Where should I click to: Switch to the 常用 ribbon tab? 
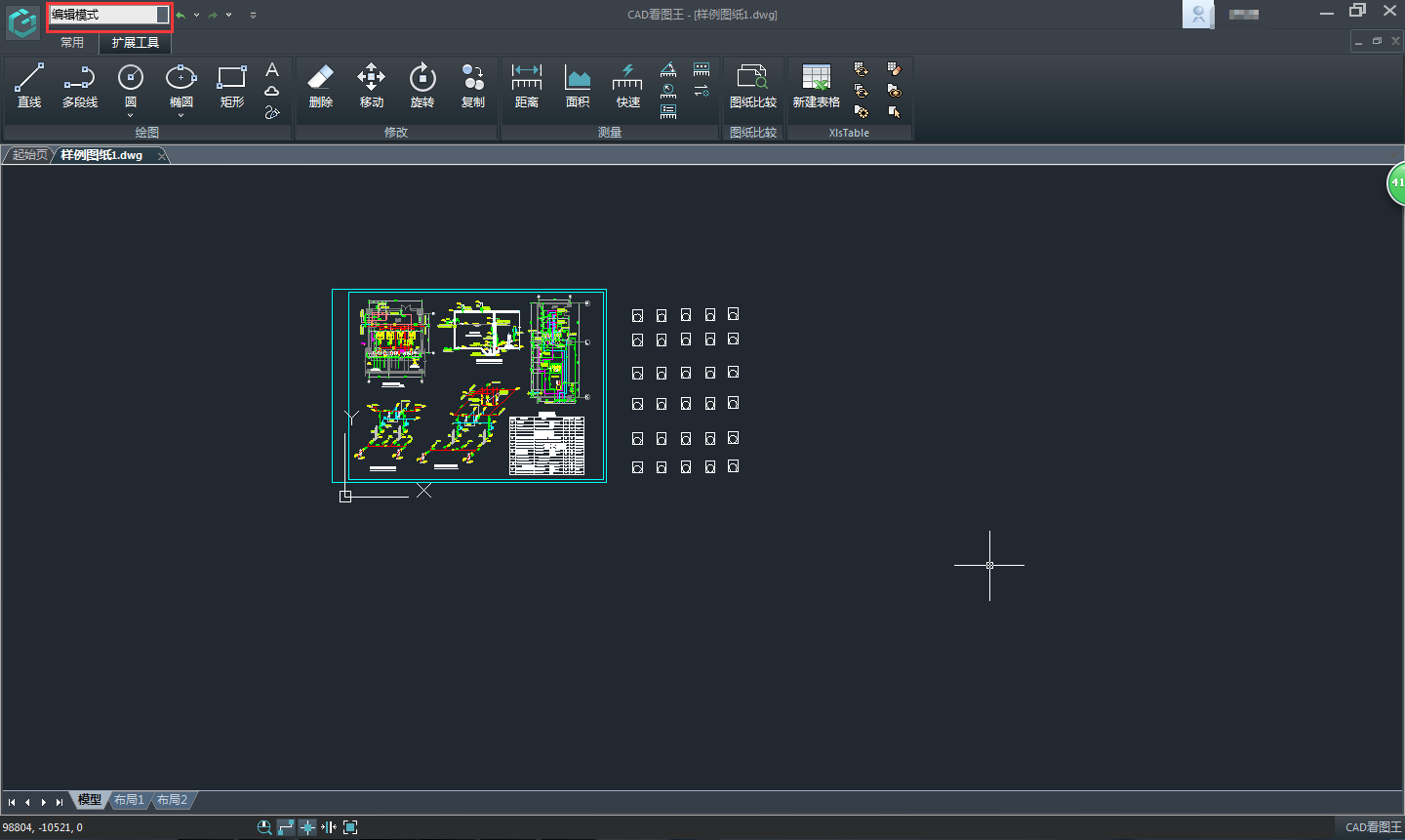72,43
